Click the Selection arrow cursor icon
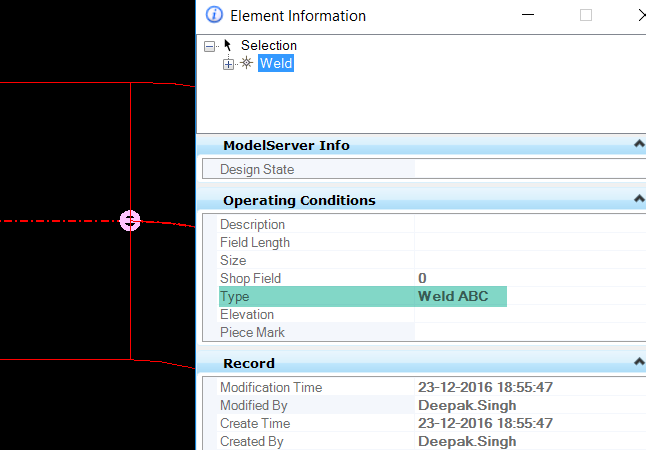 pos(228,45)
